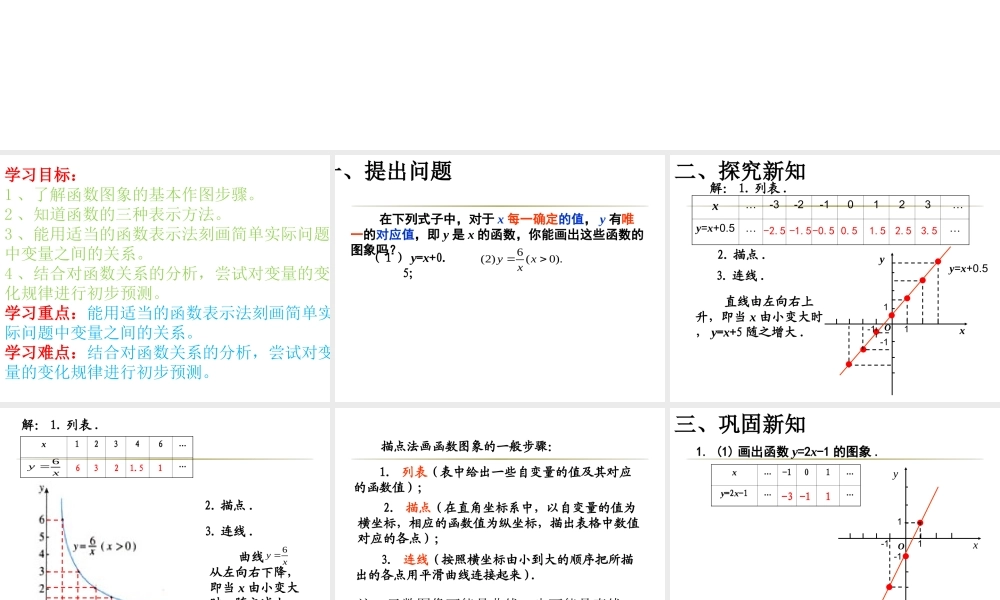Click 2. 描点 in the 探究新知 slide

click(741, 255)
